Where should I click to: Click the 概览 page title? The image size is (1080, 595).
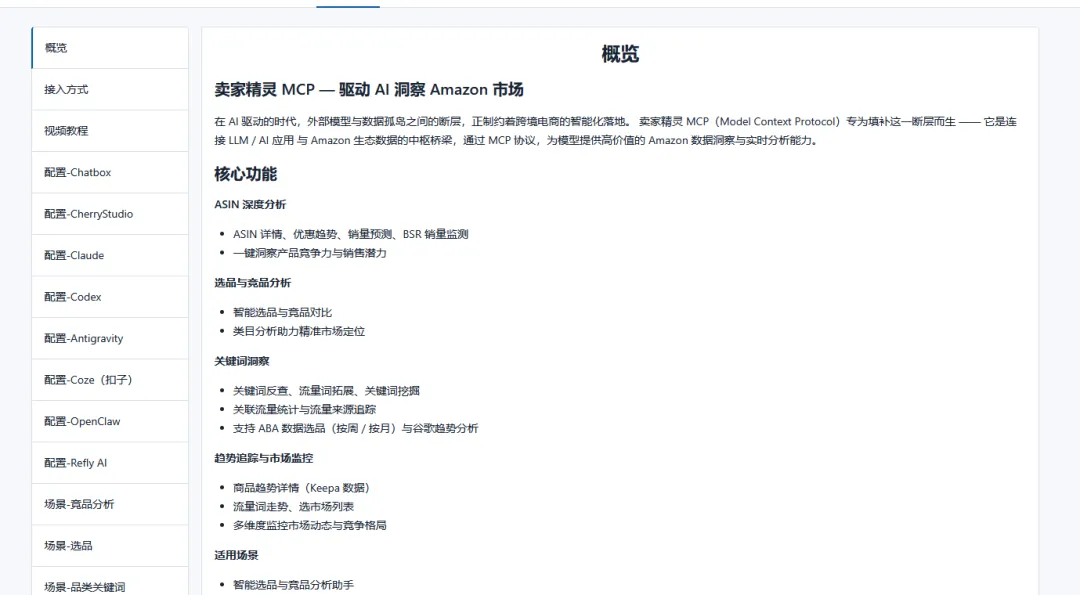(620, 54)
